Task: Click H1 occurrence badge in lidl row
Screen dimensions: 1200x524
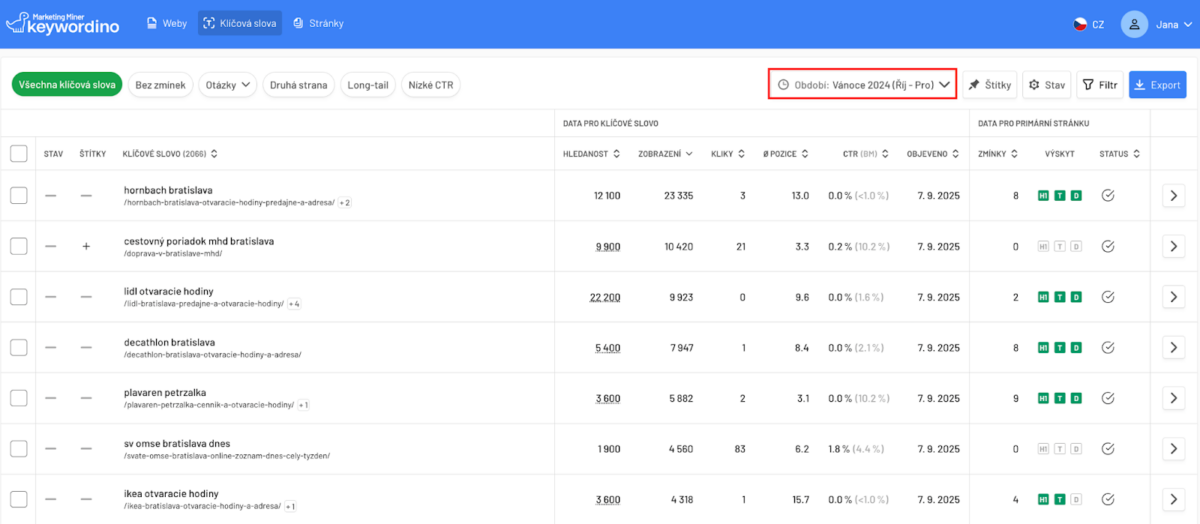Action: [1044, 297]
